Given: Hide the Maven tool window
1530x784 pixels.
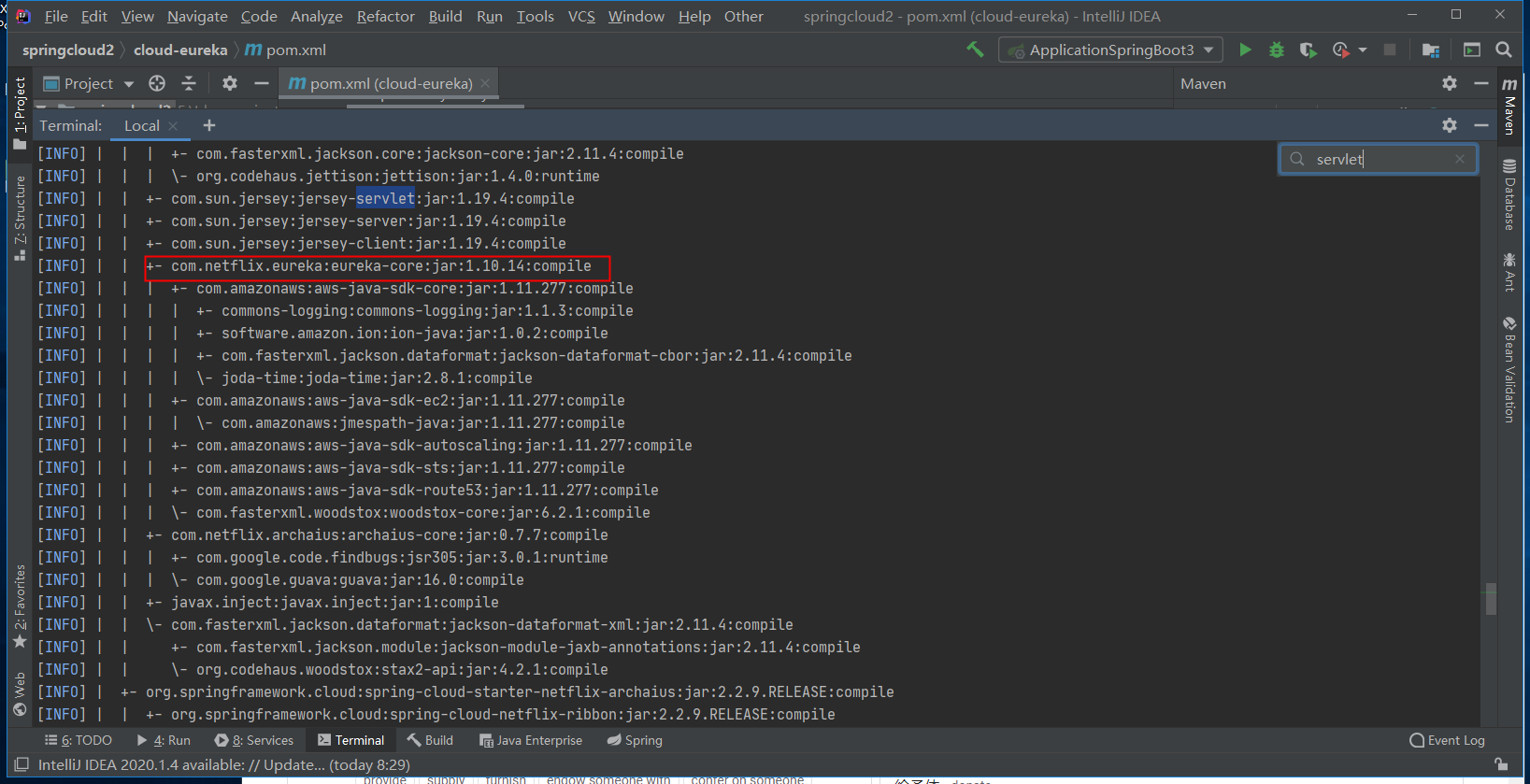Looking at the screenshot, I should click(x=1481, y=83).
